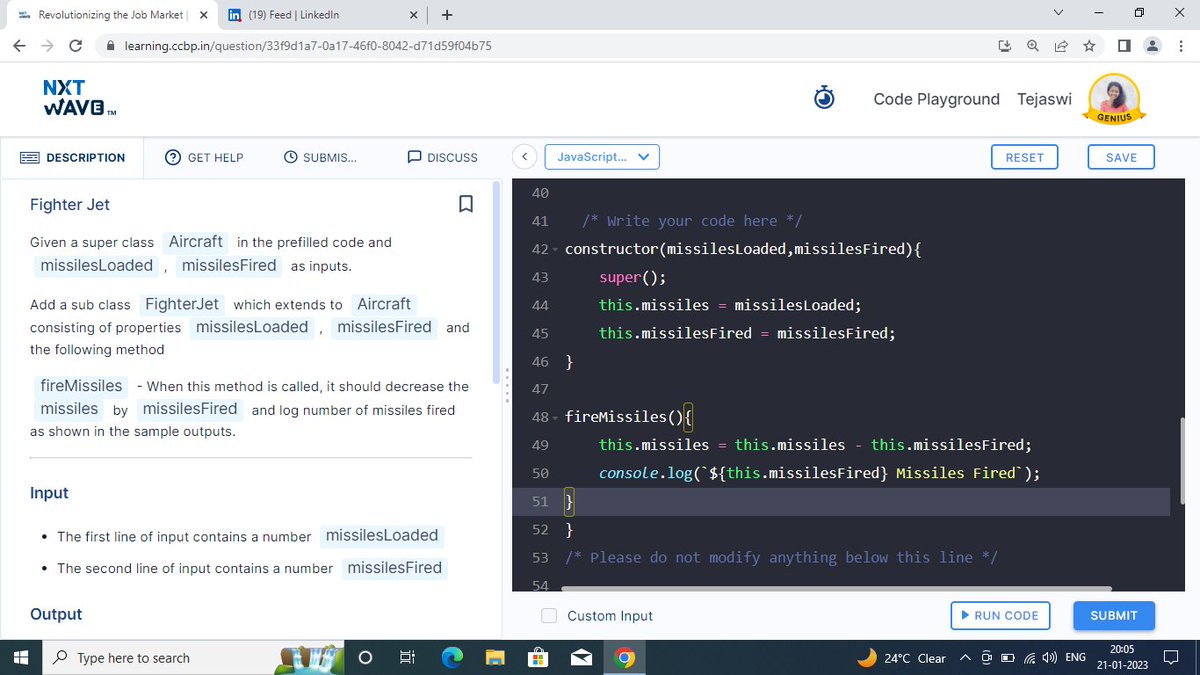This screenshot has width=1200, height=675.
Task: Click the ENG language indicator
Action: (x=1076, y=657)
